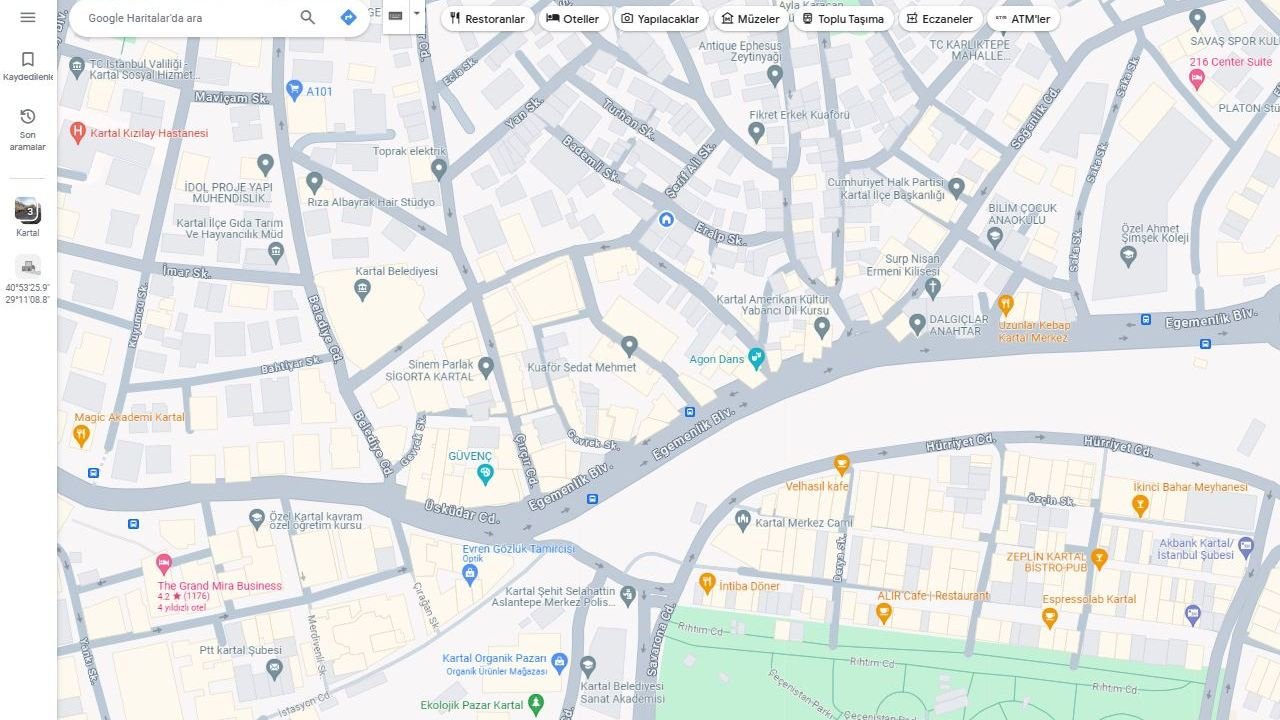The width and height of the screenshot is (1280, 720).
Task: Filter by Yapılacaklar
Action: [660, 18]
